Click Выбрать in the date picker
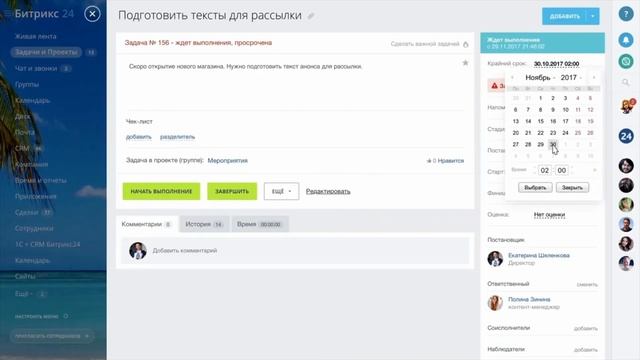The width and height of the screenshot is (640, 360). (x=535, y=187)
